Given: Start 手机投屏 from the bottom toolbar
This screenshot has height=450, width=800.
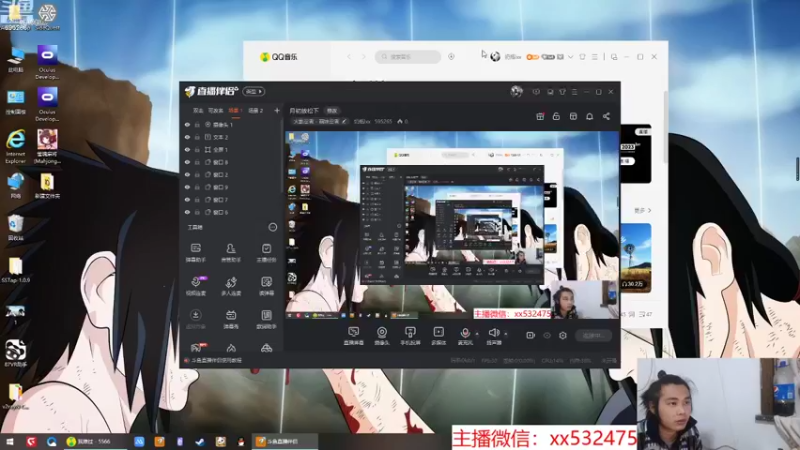Looking at the screenshot, I should (410, 336).
